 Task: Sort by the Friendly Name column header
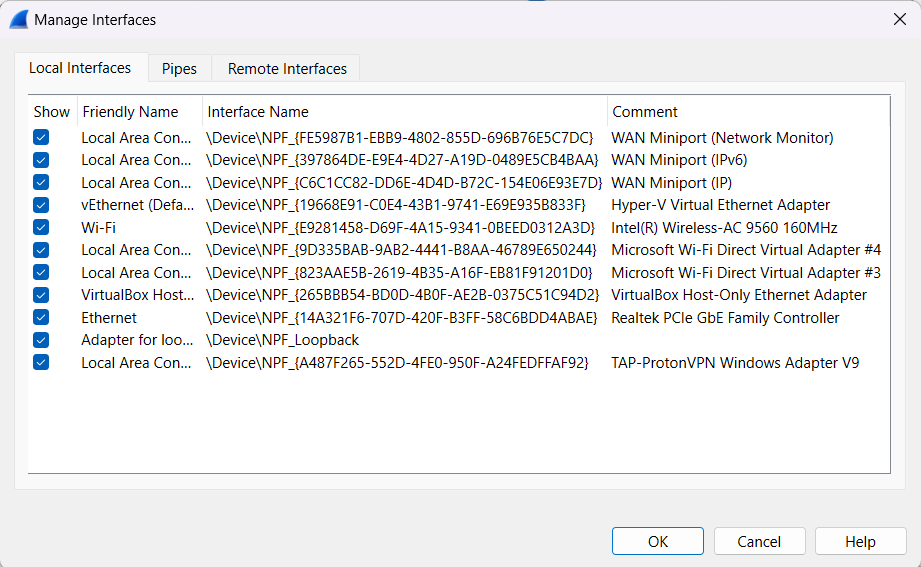coord(130,112)
